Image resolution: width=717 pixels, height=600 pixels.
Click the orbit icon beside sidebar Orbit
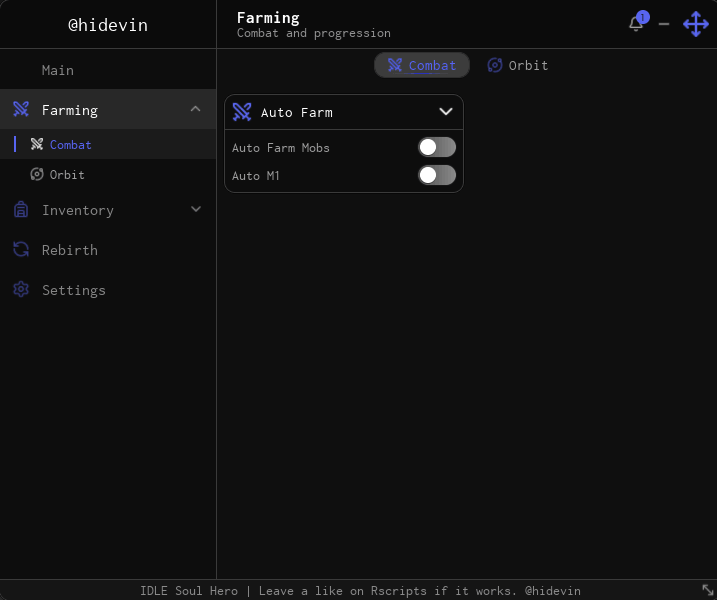pyautogui.click(x=37, y=174)
